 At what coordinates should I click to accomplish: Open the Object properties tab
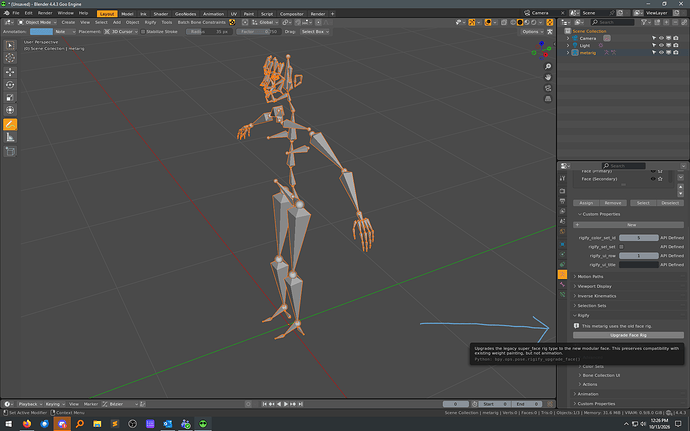tap(562, 244)
